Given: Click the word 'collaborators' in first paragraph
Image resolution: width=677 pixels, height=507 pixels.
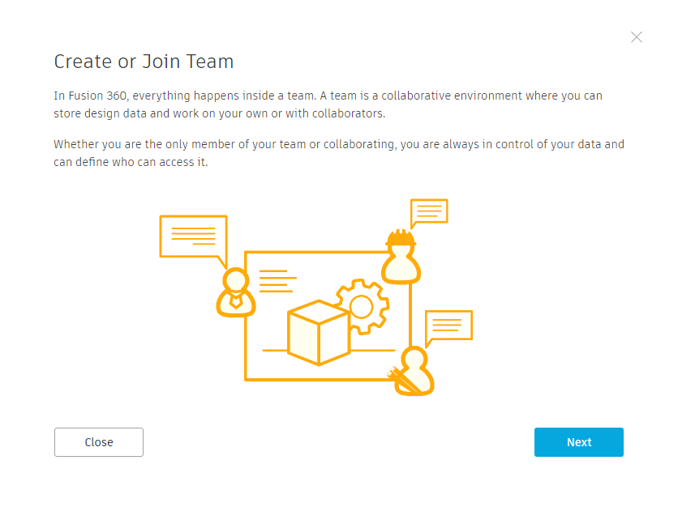Looking at the screenshot, I should coord(348,114).
